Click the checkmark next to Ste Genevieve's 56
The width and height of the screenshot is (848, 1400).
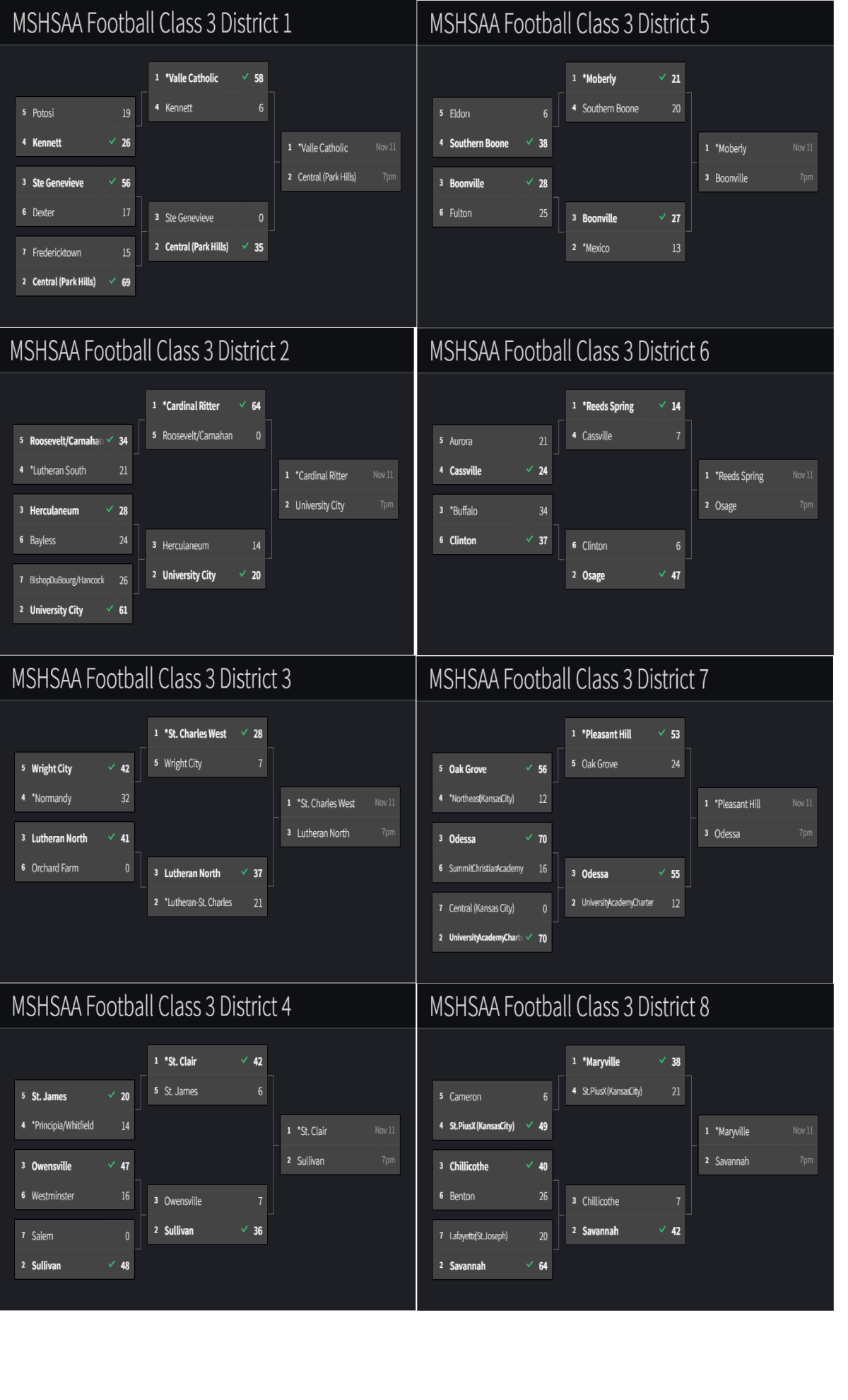click(x=112, y=182)
